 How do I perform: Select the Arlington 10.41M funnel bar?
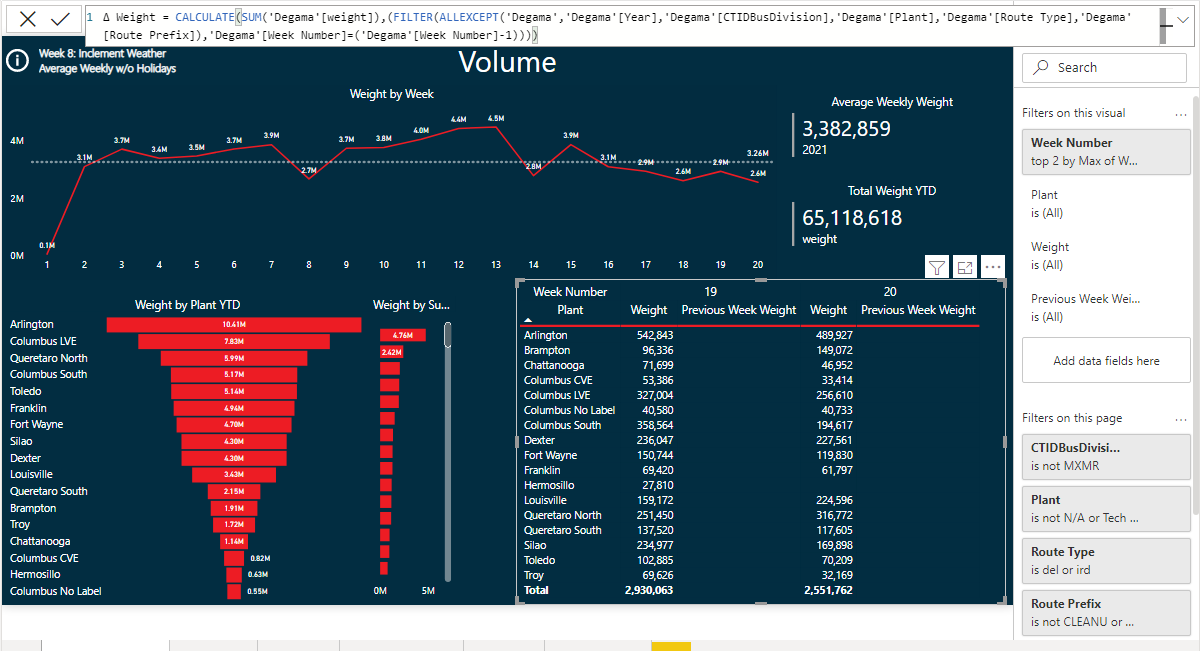tap(234, 325)
